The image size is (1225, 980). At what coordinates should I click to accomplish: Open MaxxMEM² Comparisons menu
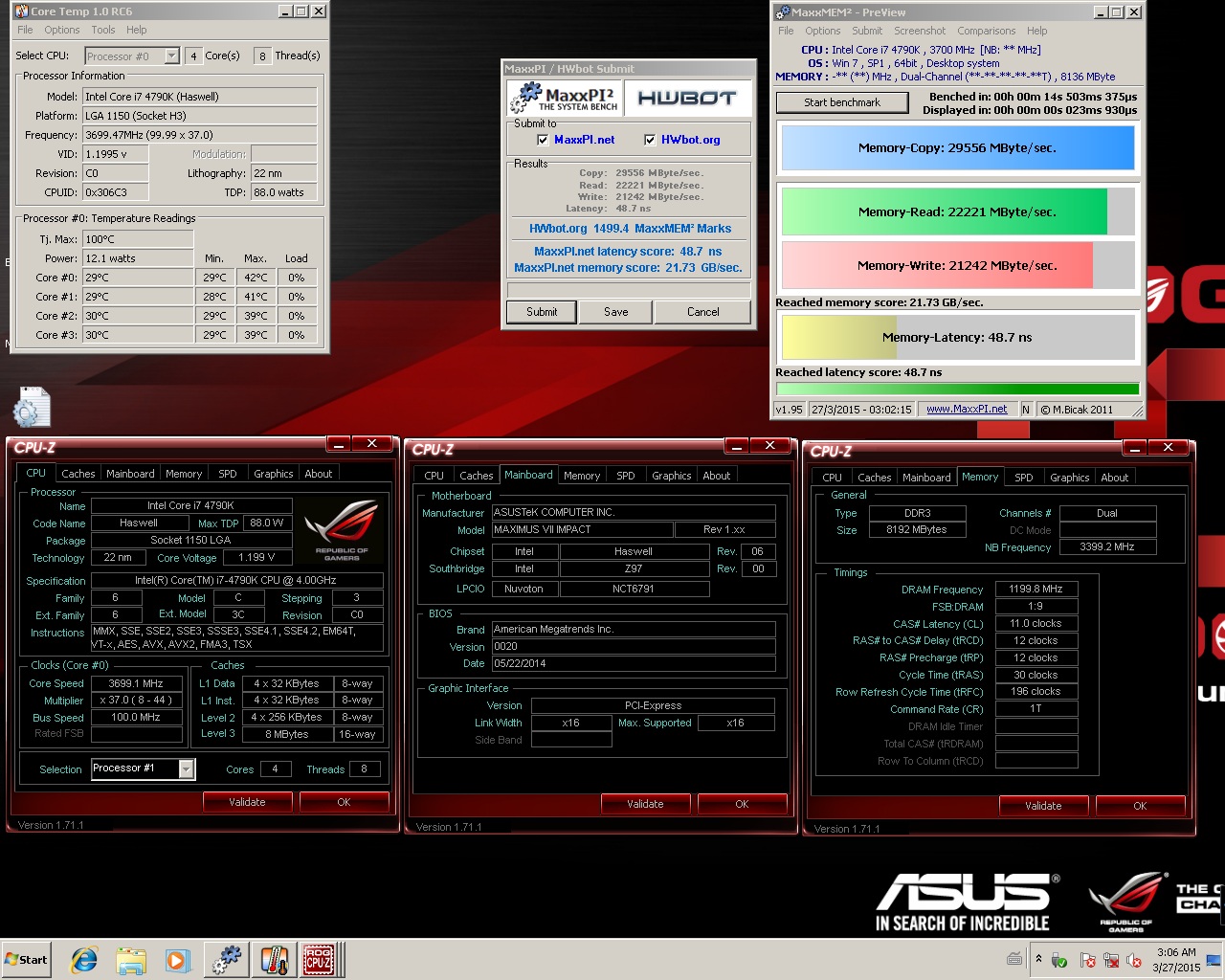point(987,31)
